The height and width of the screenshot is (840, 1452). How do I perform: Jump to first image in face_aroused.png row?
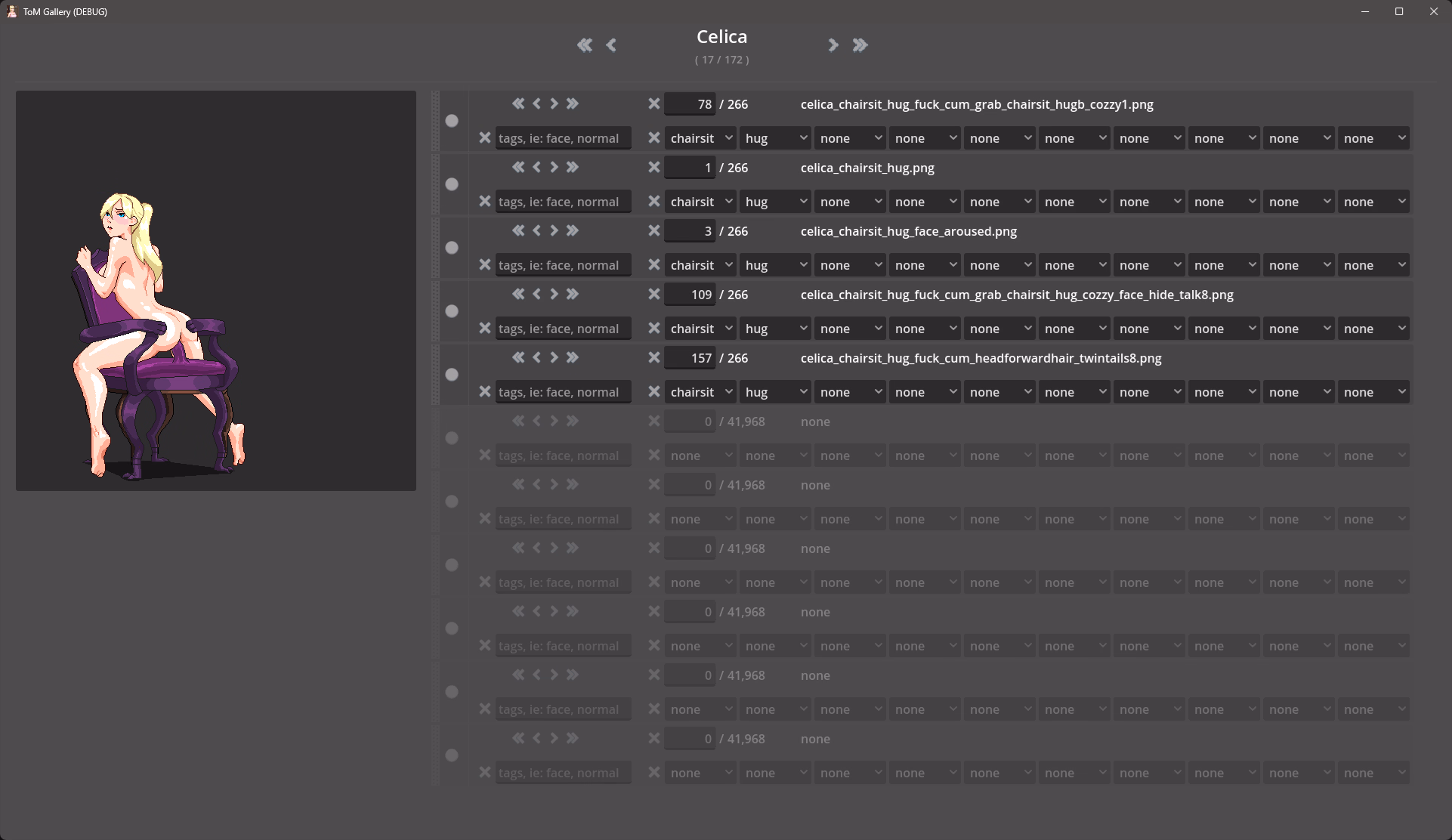[518, 230]
